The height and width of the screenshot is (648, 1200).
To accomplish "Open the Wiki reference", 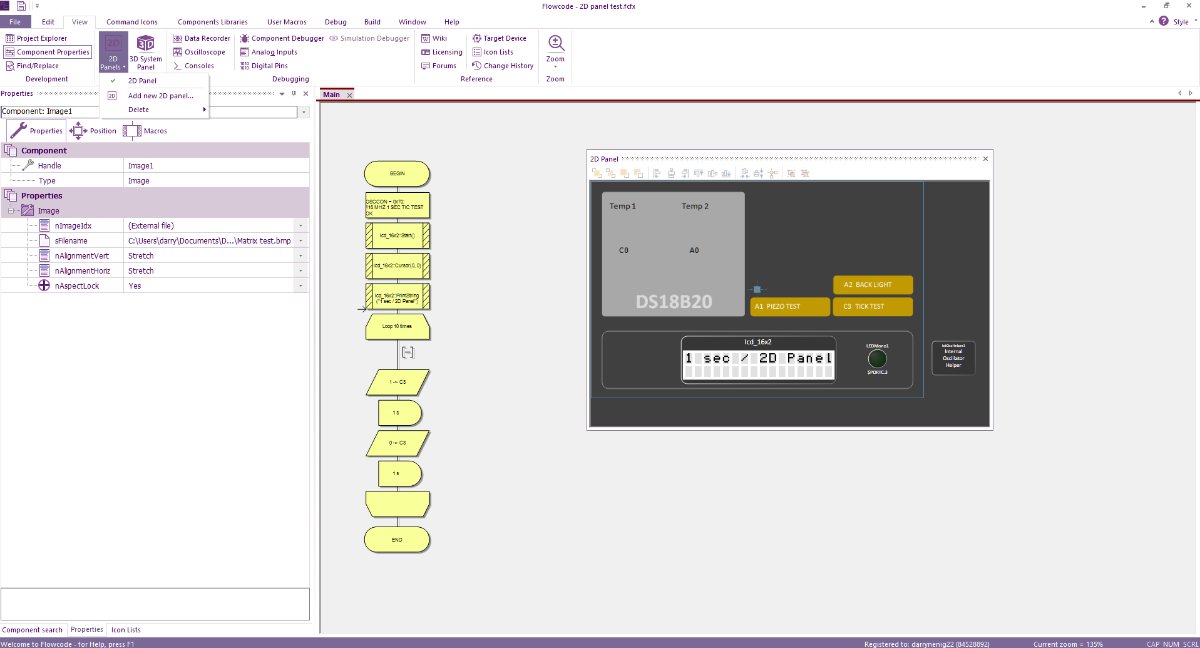I will point(434,38).
